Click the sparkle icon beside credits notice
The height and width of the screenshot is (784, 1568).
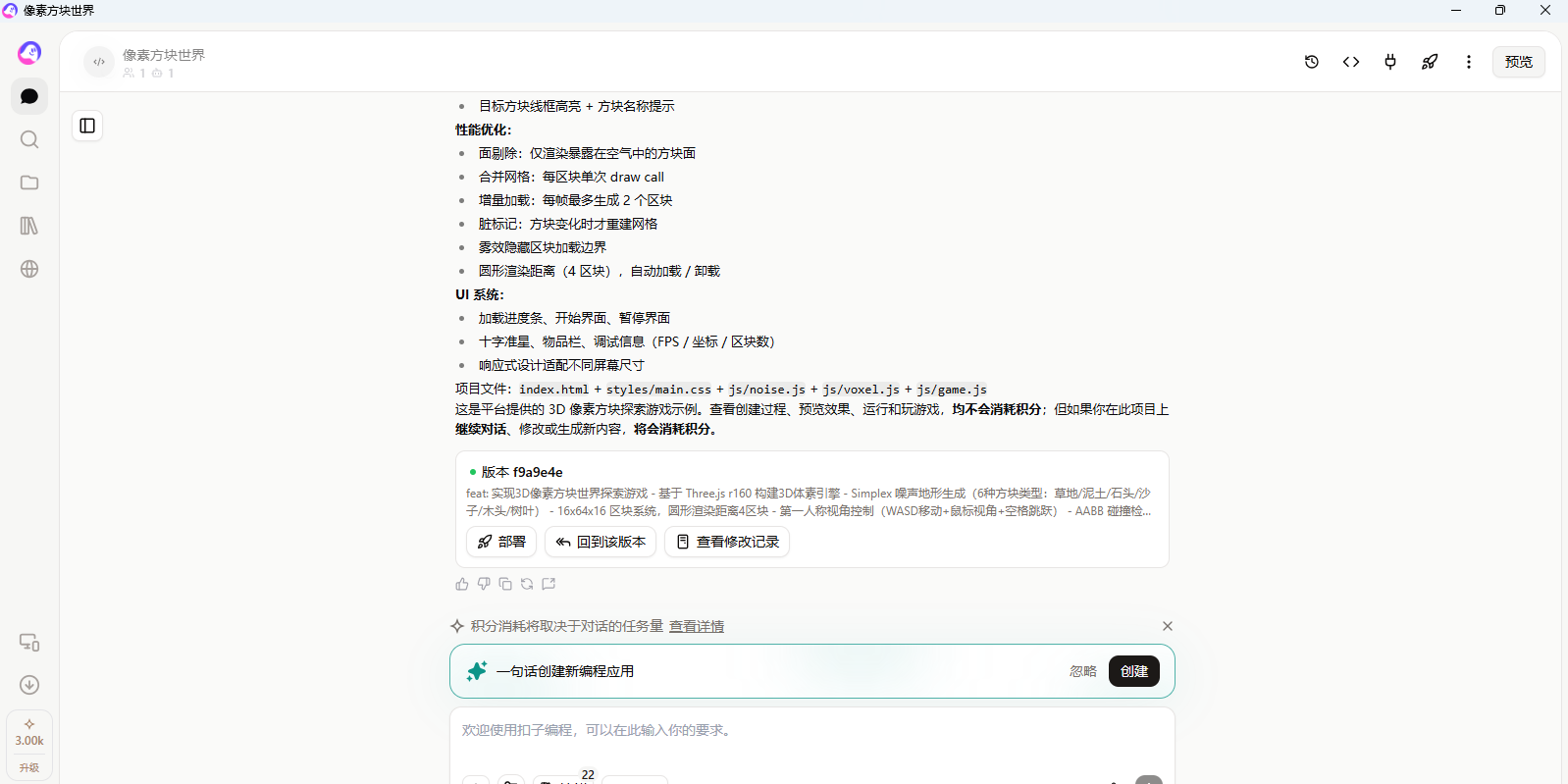(457, 626)
